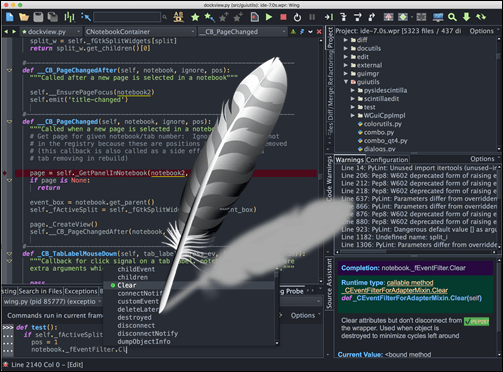
Task: Collapse the __CB_PageChangedAfter function fold
Action: 9,70
